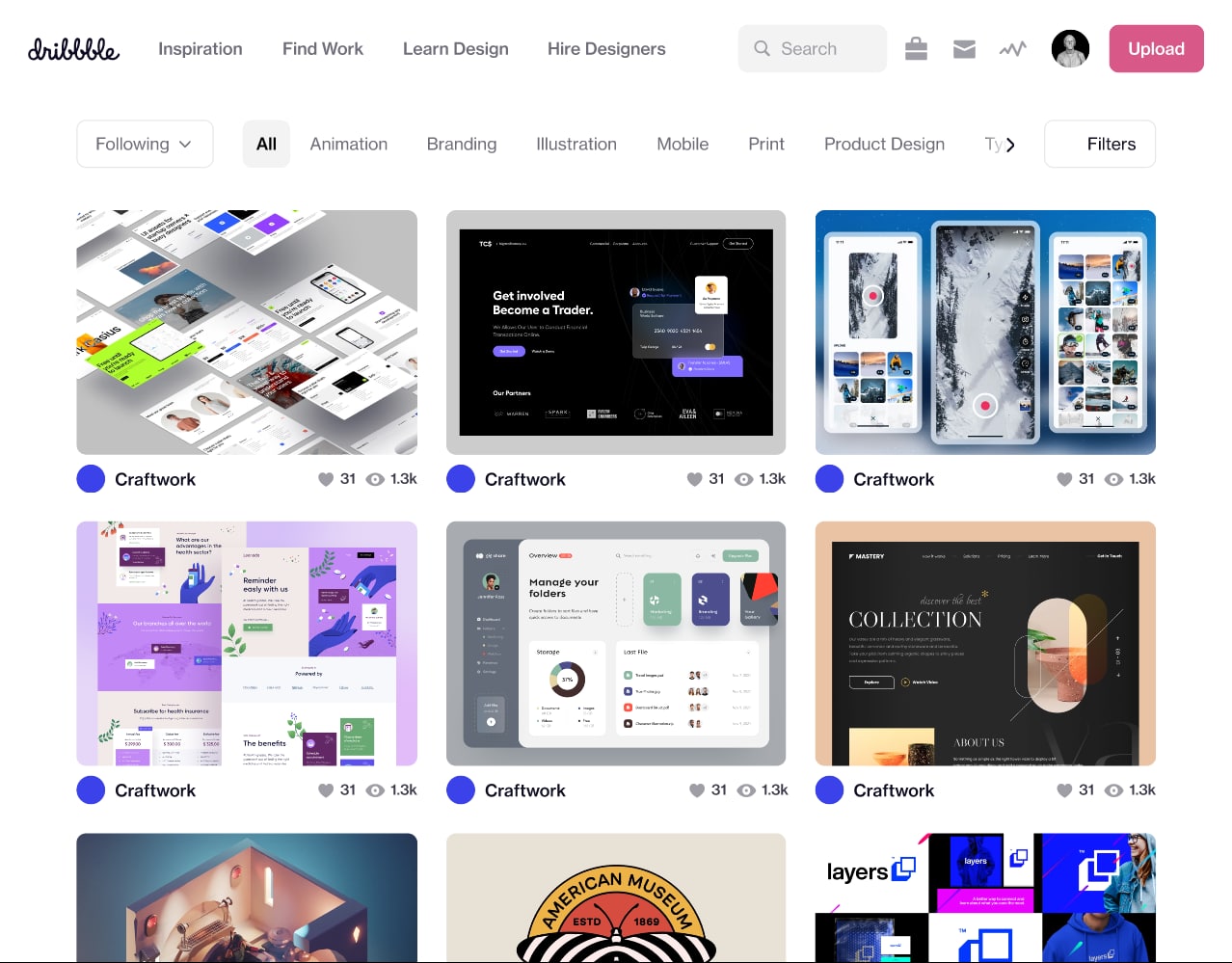The height and width of the screenshot is (963, 1232).
Task: Click the Craftwork avatar under the Trader shot
Action: (461, 479)
